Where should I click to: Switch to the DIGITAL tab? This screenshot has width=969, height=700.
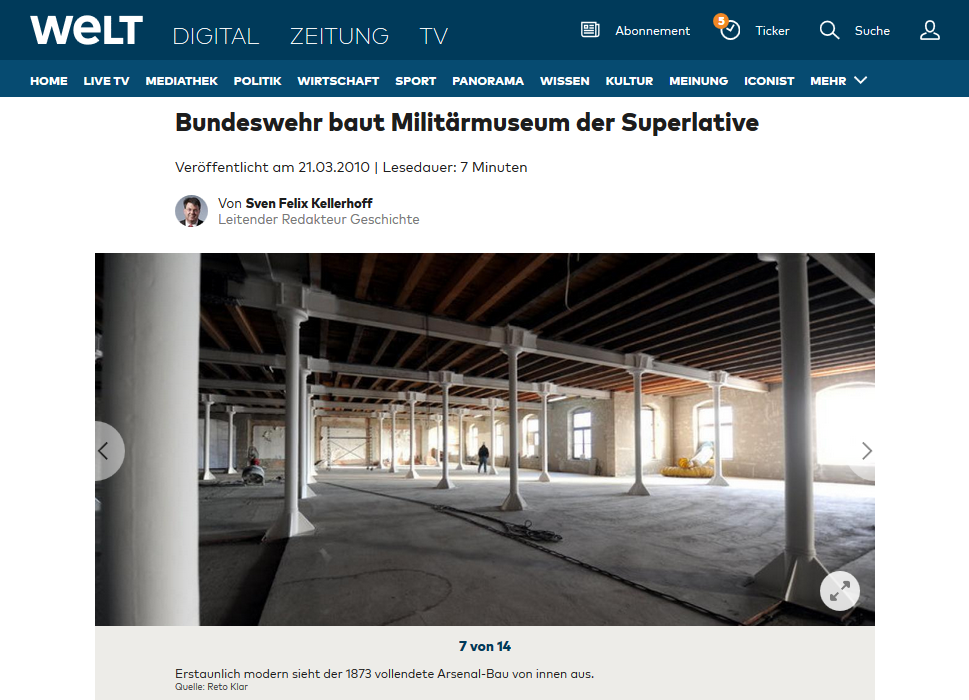point(216,36)
